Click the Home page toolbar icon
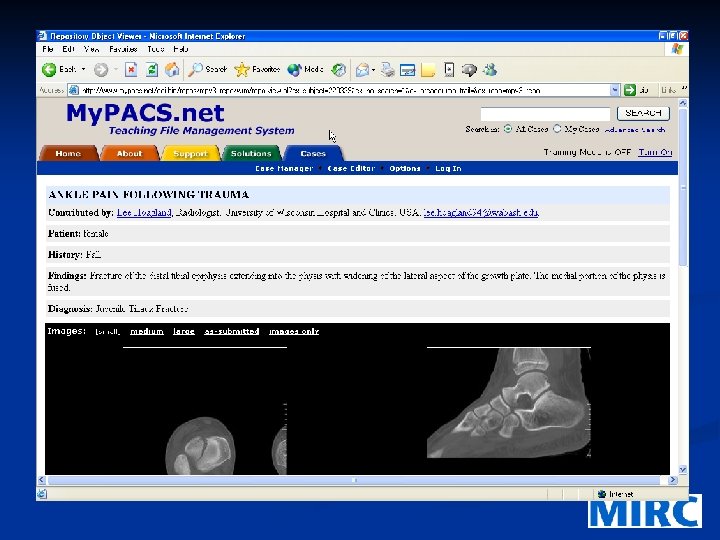 [x=172, y=70]
